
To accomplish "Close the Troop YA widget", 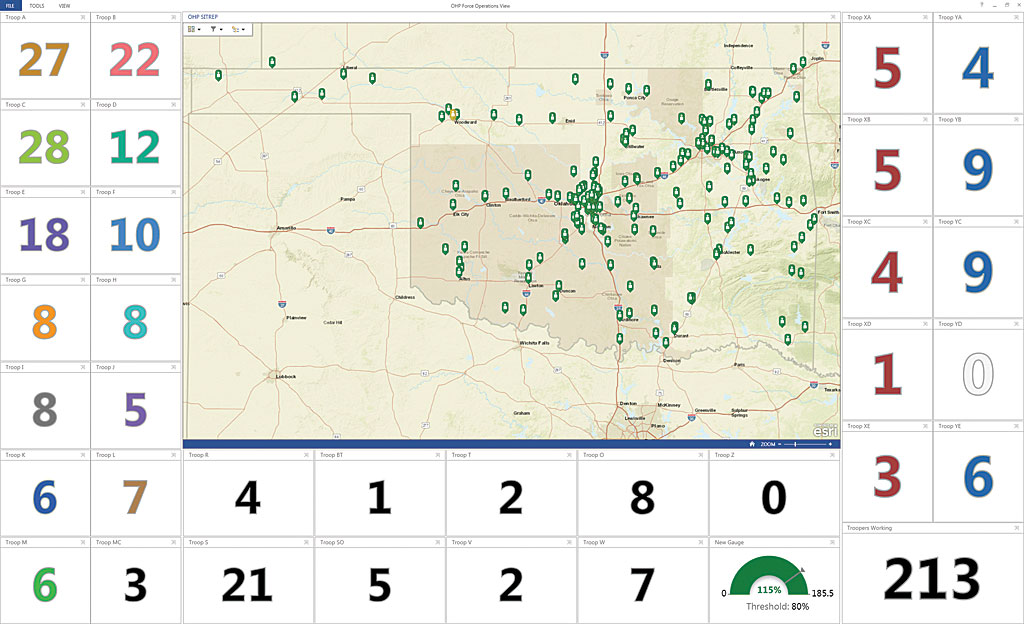I will pyautogui.click(x=1016, y=18).
